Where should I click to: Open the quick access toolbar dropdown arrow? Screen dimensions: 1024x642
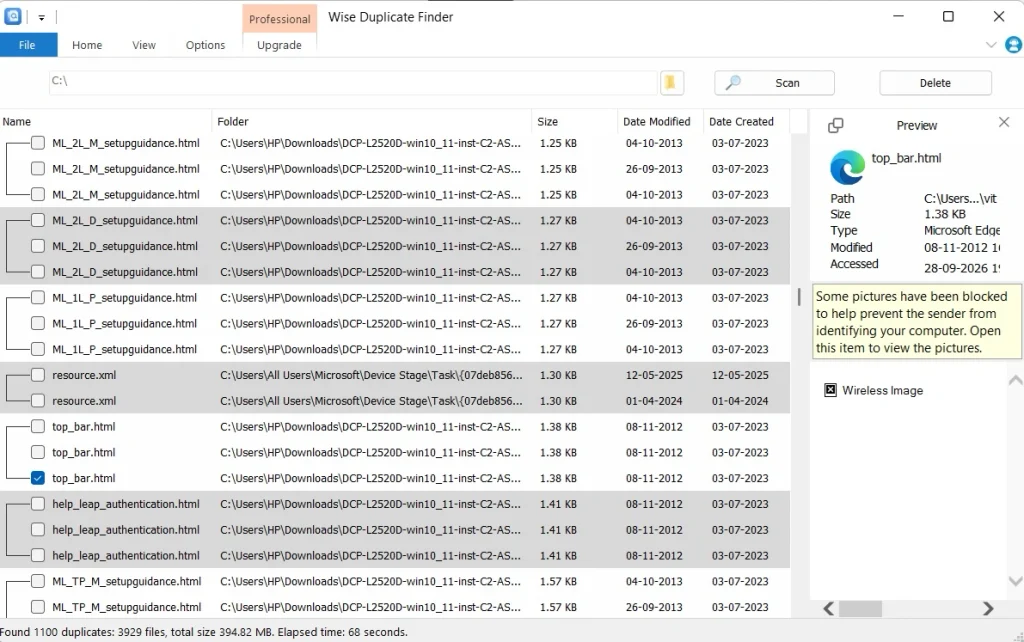pyautogui.click(x=41, y=18)
